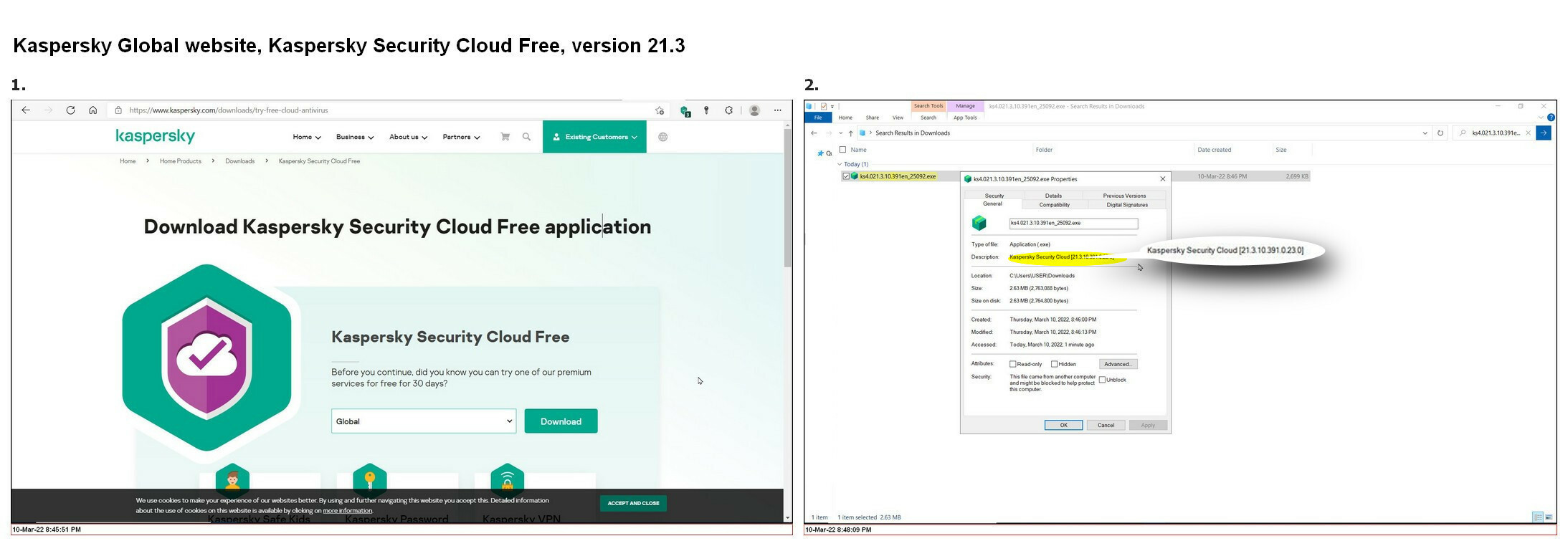Click Cancel in the Properties dialog
1568x546 pixels.
point(1106,425)
